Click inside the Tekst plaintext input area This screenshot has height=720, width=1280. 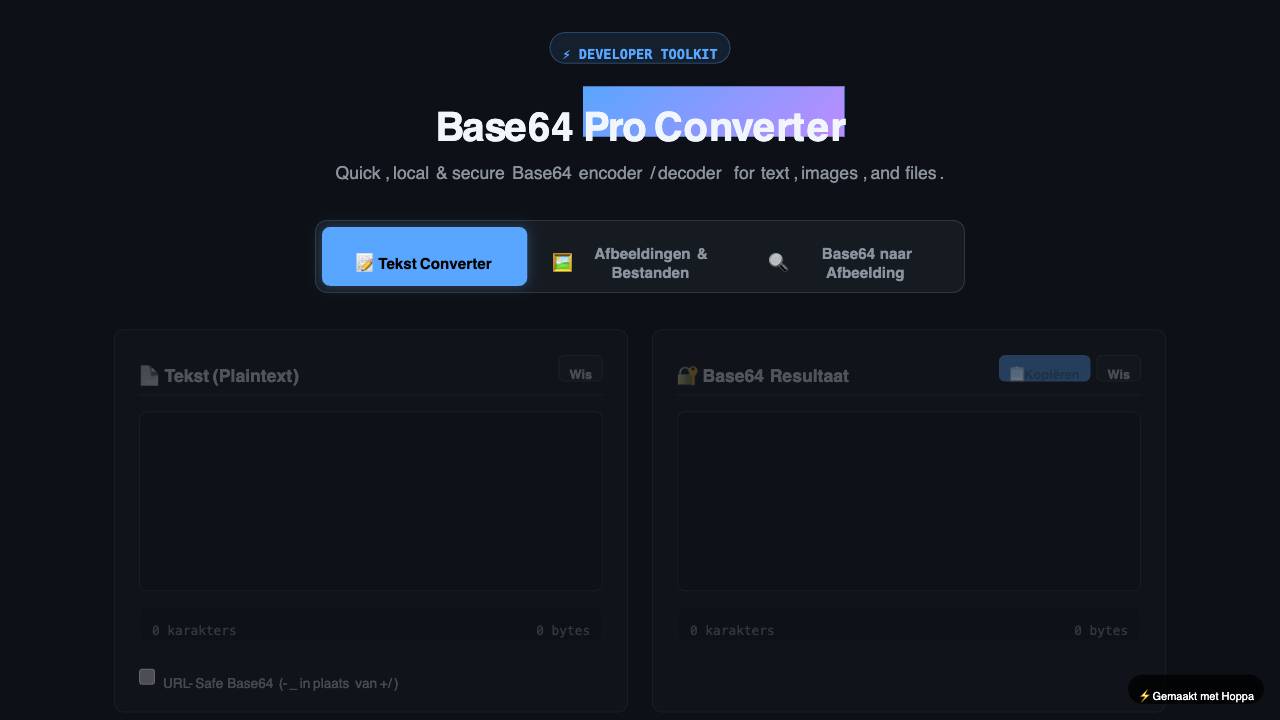(x=371, y=501)
